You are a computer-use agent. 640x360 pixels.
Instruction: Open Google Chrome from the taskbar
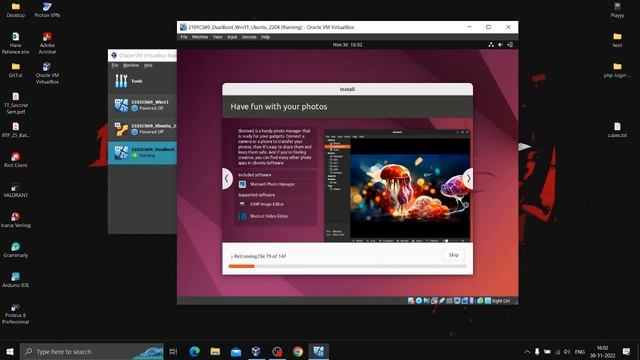click(x=298, y=351)
